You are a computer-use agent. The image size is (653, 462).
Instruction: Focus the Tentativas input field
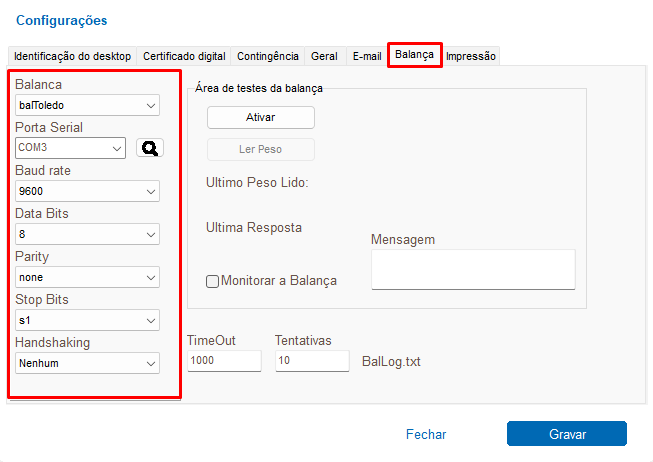click(311, 360)
